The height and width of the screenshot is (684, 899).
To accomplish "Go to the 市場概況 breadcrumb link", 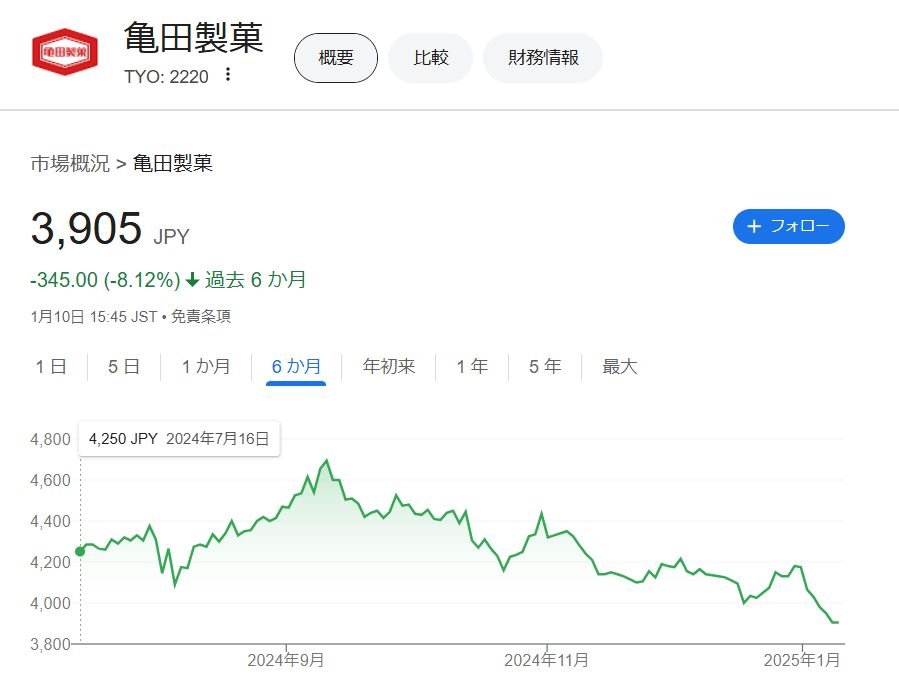I will coord(70,163).
